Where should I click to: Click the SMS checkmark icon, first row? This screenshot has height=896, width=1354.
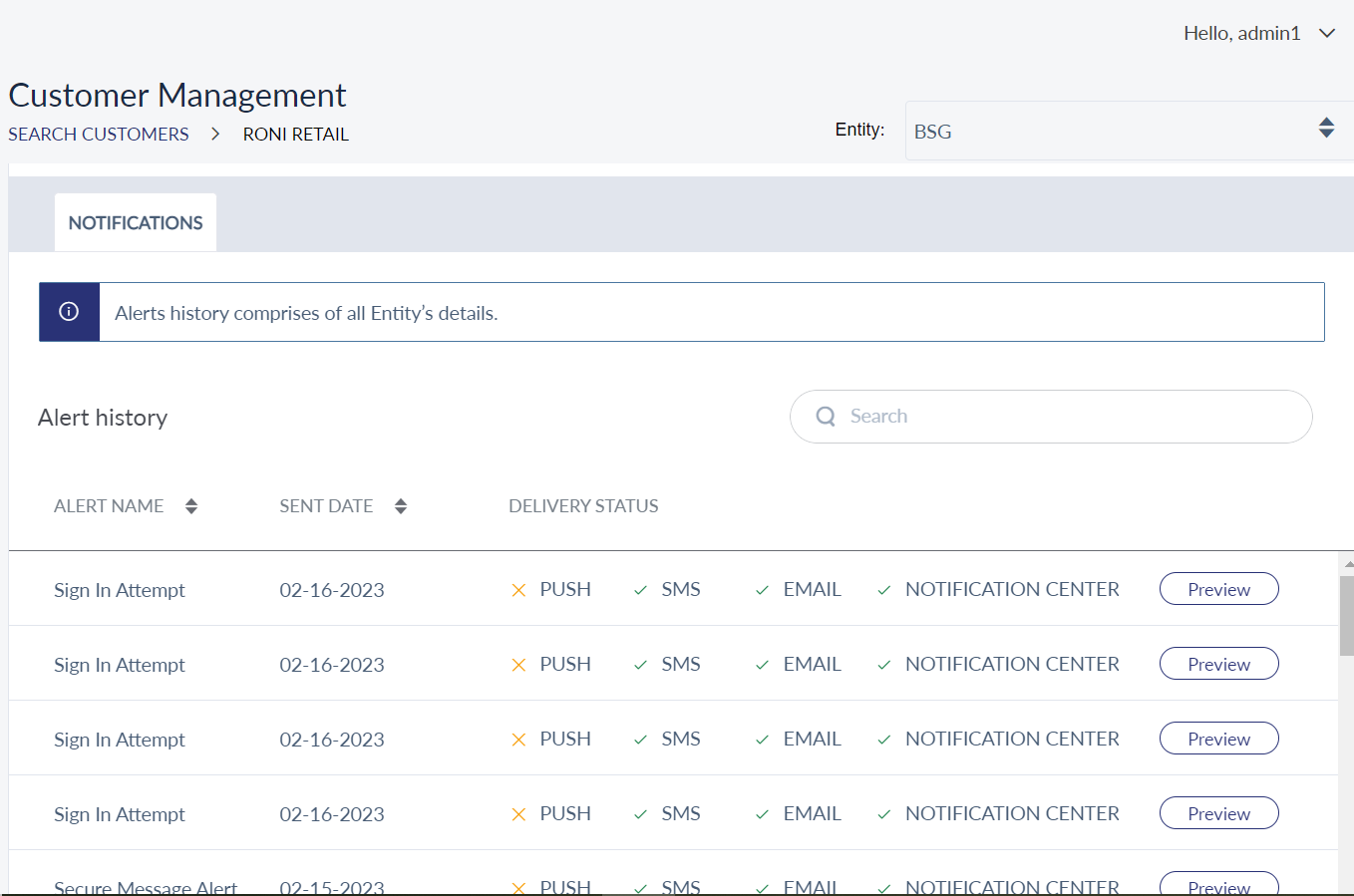click(x=640, y=590)
